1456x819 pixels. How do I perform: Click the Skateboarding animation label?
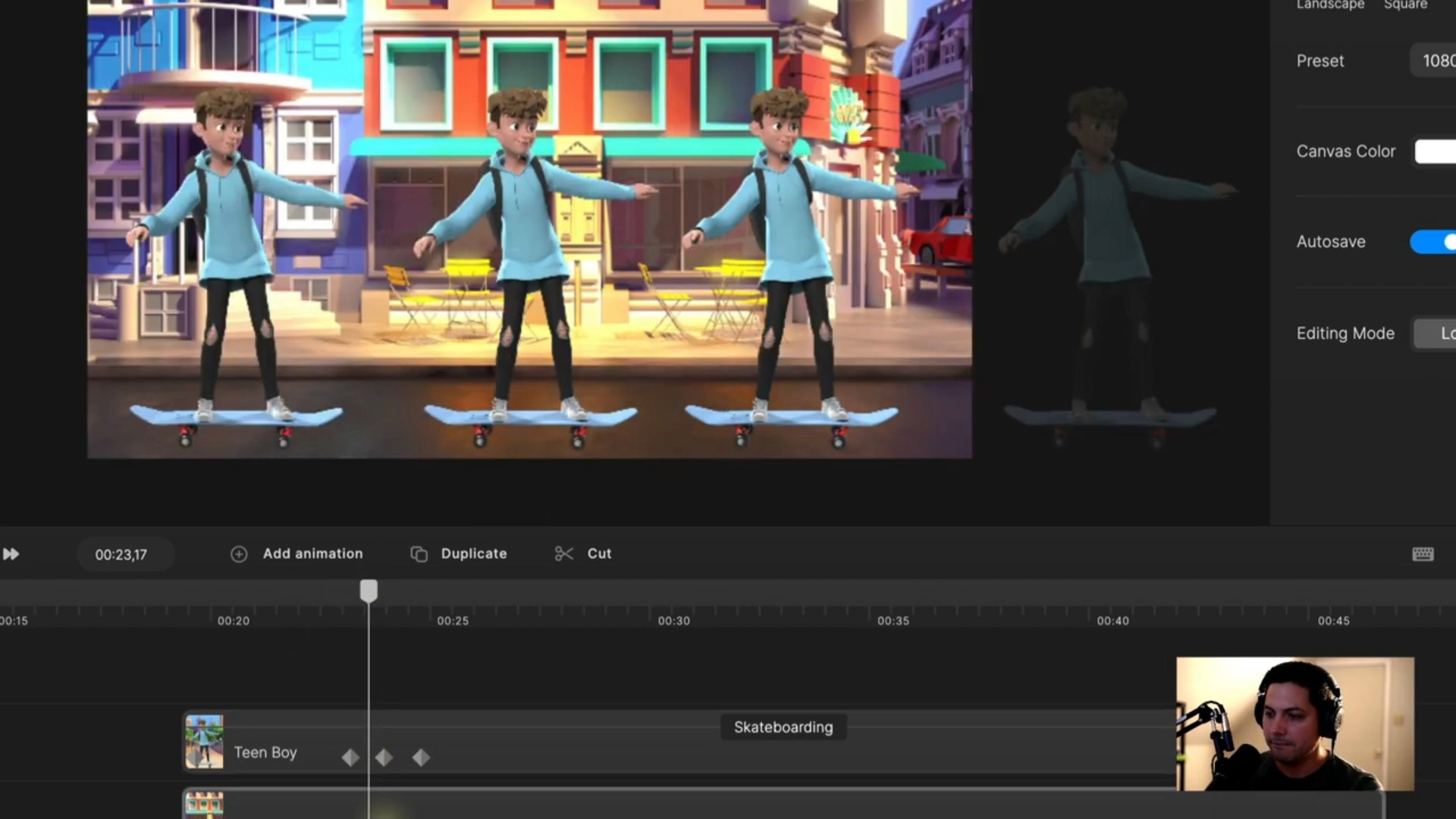click(x=783, y=727)
